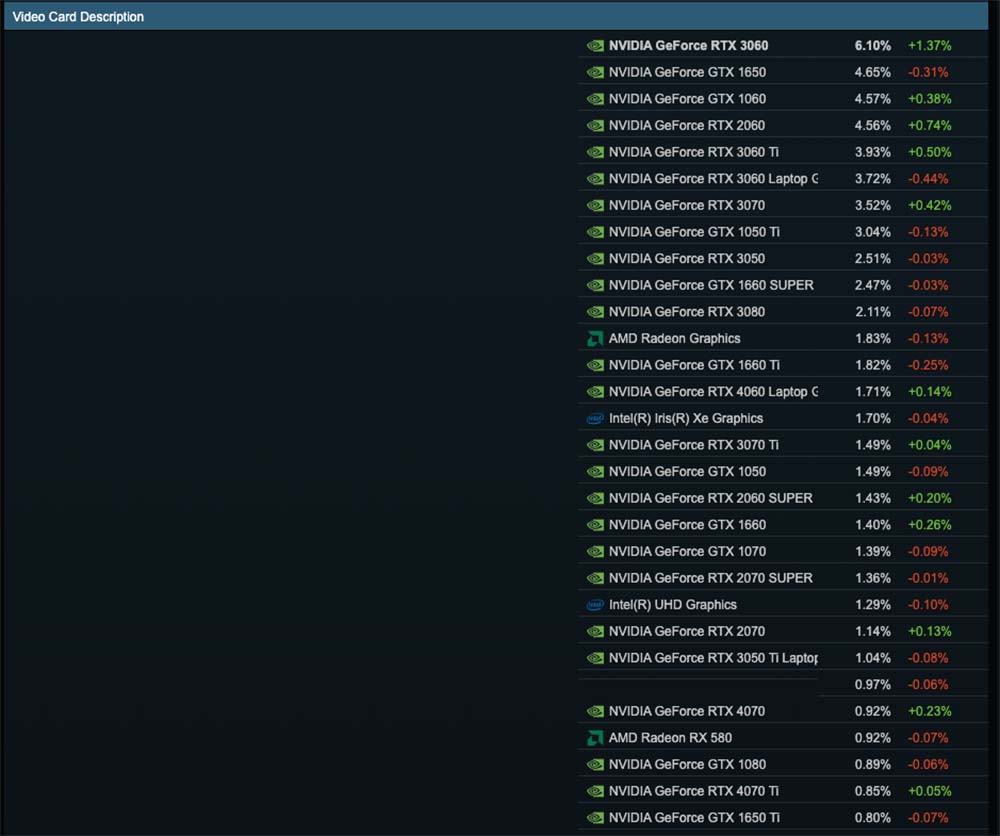
Task: Click the 1.83% share value
Action: [872, 339]
